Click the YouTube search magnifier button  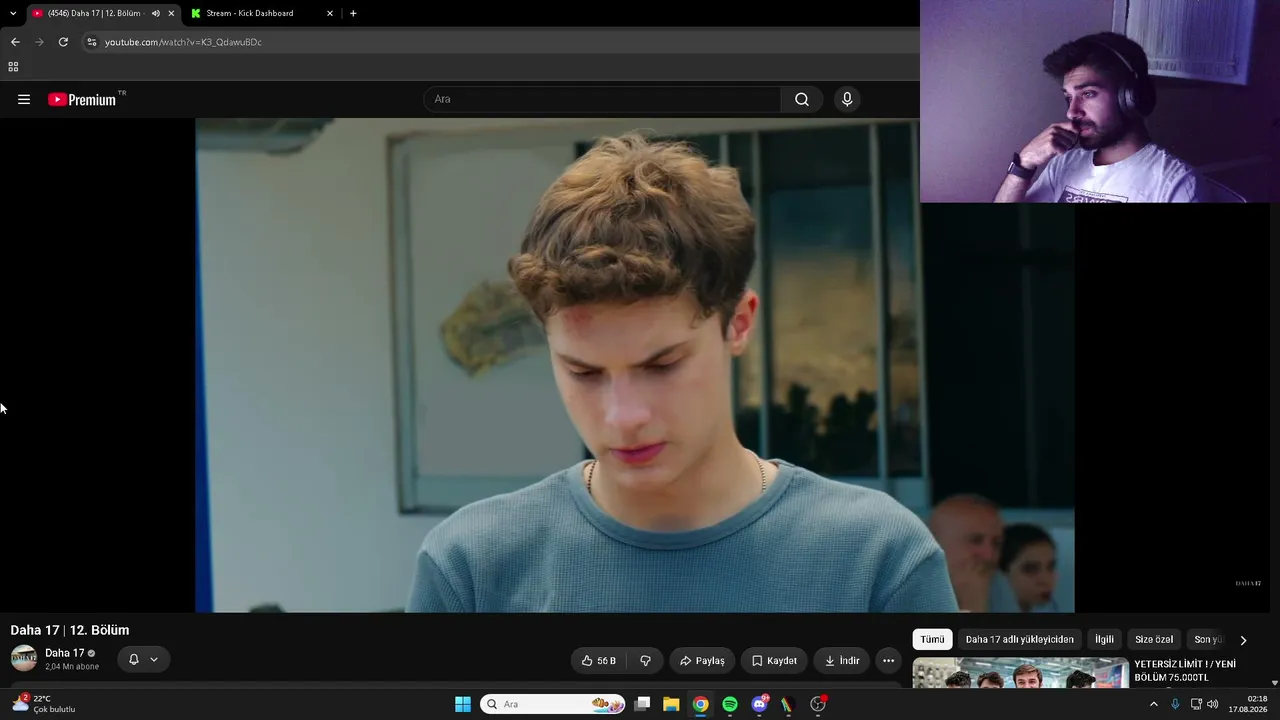tap(802, 99)
